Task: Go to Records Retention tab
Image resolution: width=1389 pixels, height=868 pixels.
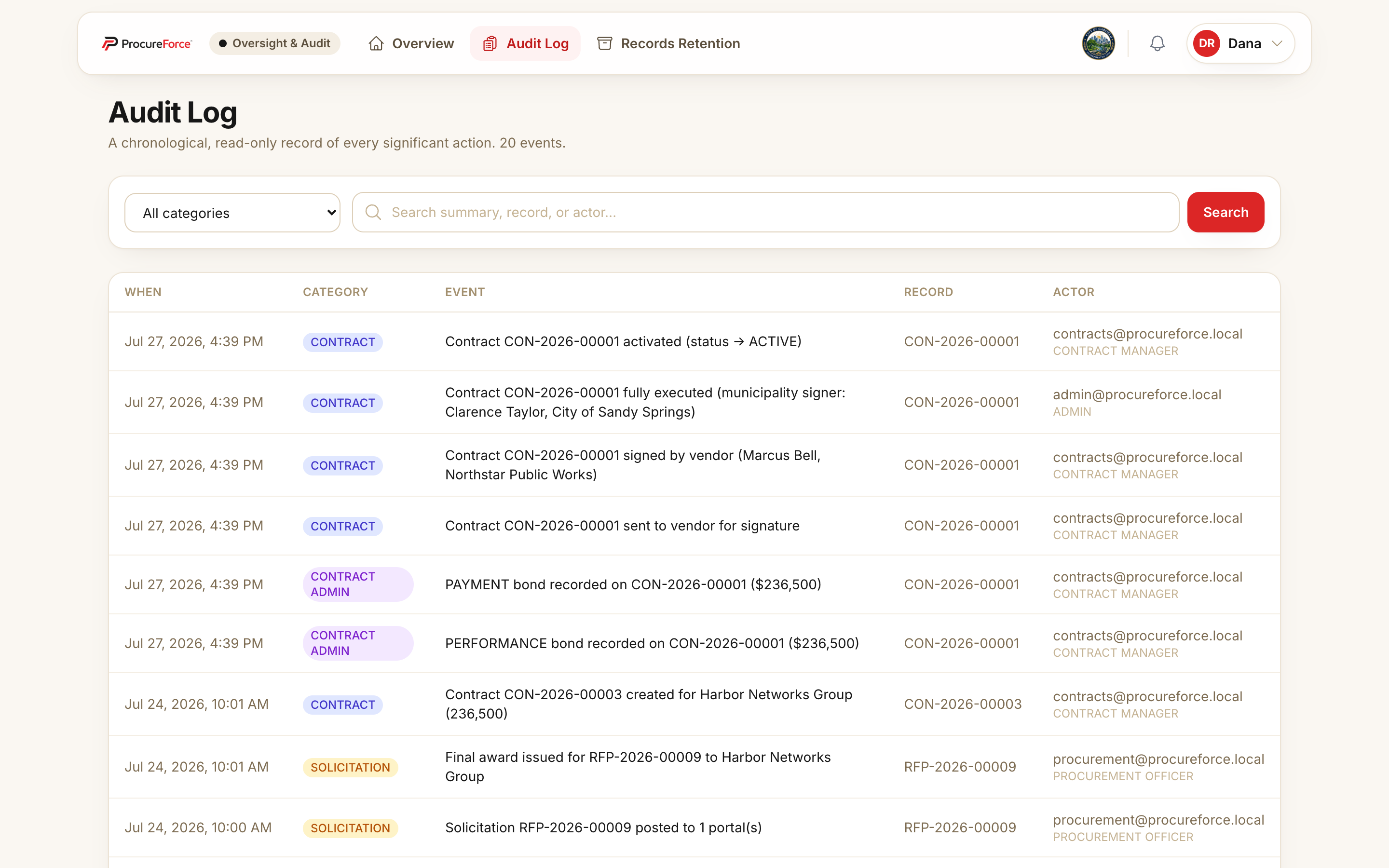Action: tap(668, 43)
